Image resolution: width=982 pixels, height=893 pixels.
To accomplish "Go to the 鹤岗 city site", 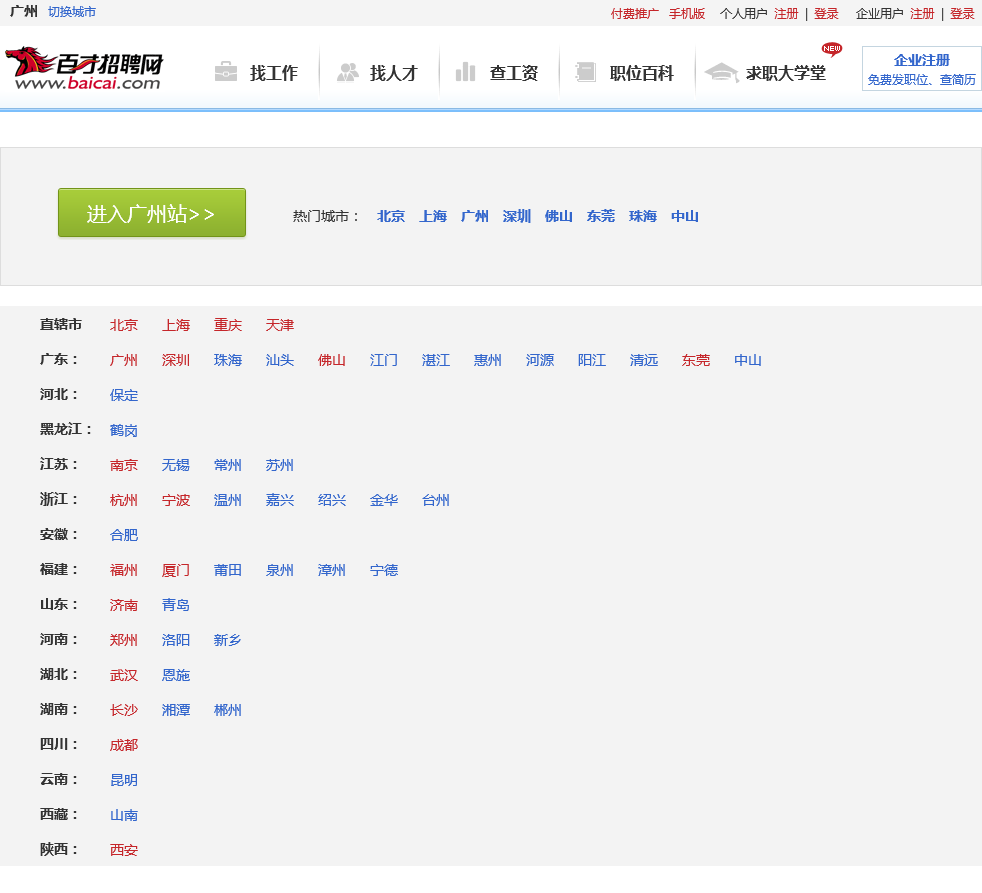I will click(x=123, y=430).
